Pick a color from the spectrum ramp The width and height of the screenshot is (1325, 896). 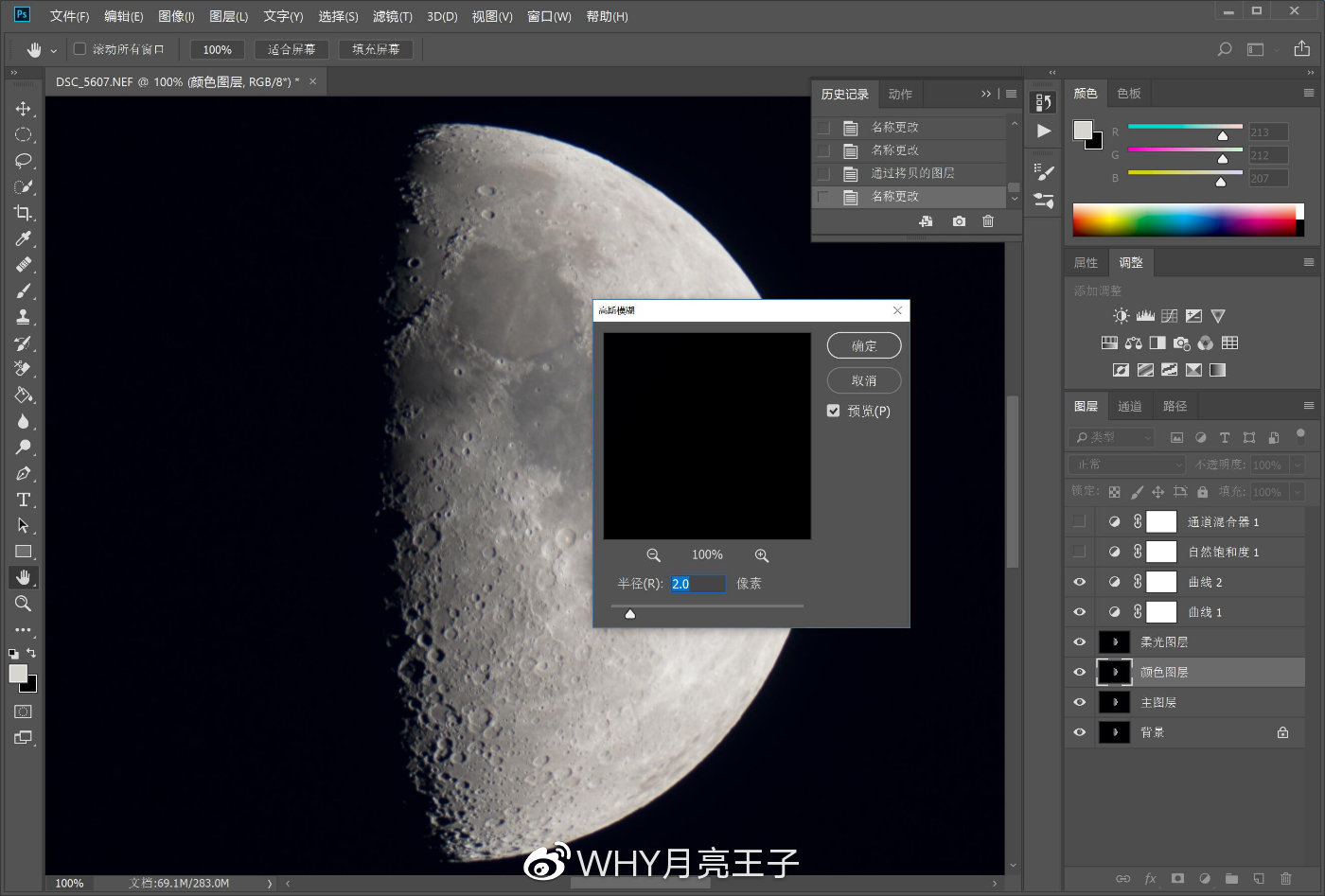click(x=1183, y=220)
